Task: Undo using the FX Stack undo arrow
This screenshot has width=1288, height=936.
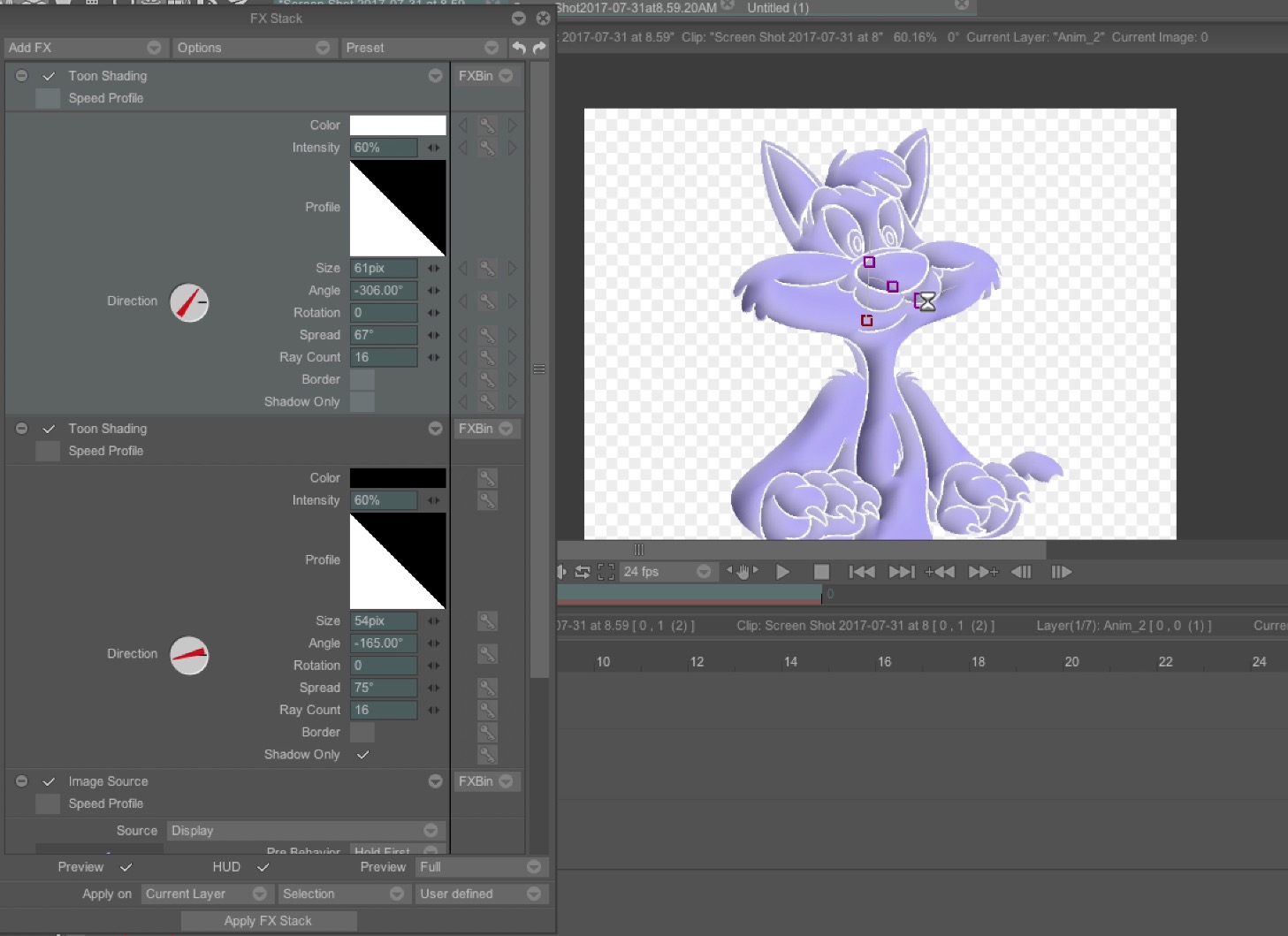Action: coord(519,48)
